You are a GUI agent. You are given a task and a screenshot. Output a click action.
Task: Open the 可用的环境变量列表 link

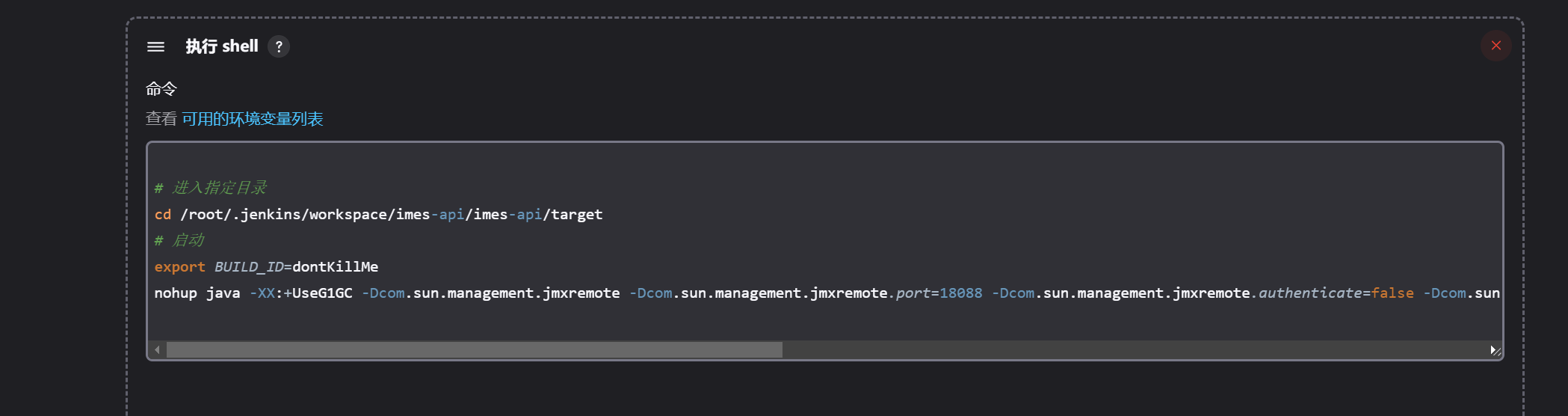pyautogui.click(x=253, y=119)
